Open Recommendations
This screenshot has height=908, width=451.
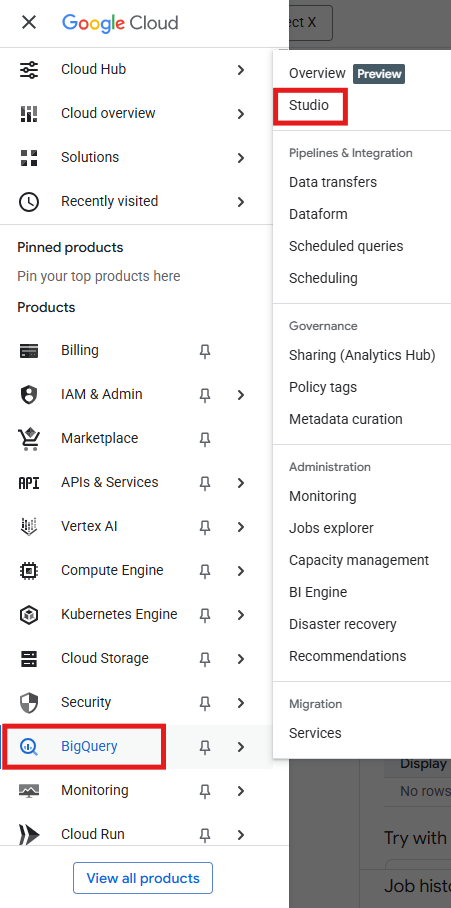(347, 656)
